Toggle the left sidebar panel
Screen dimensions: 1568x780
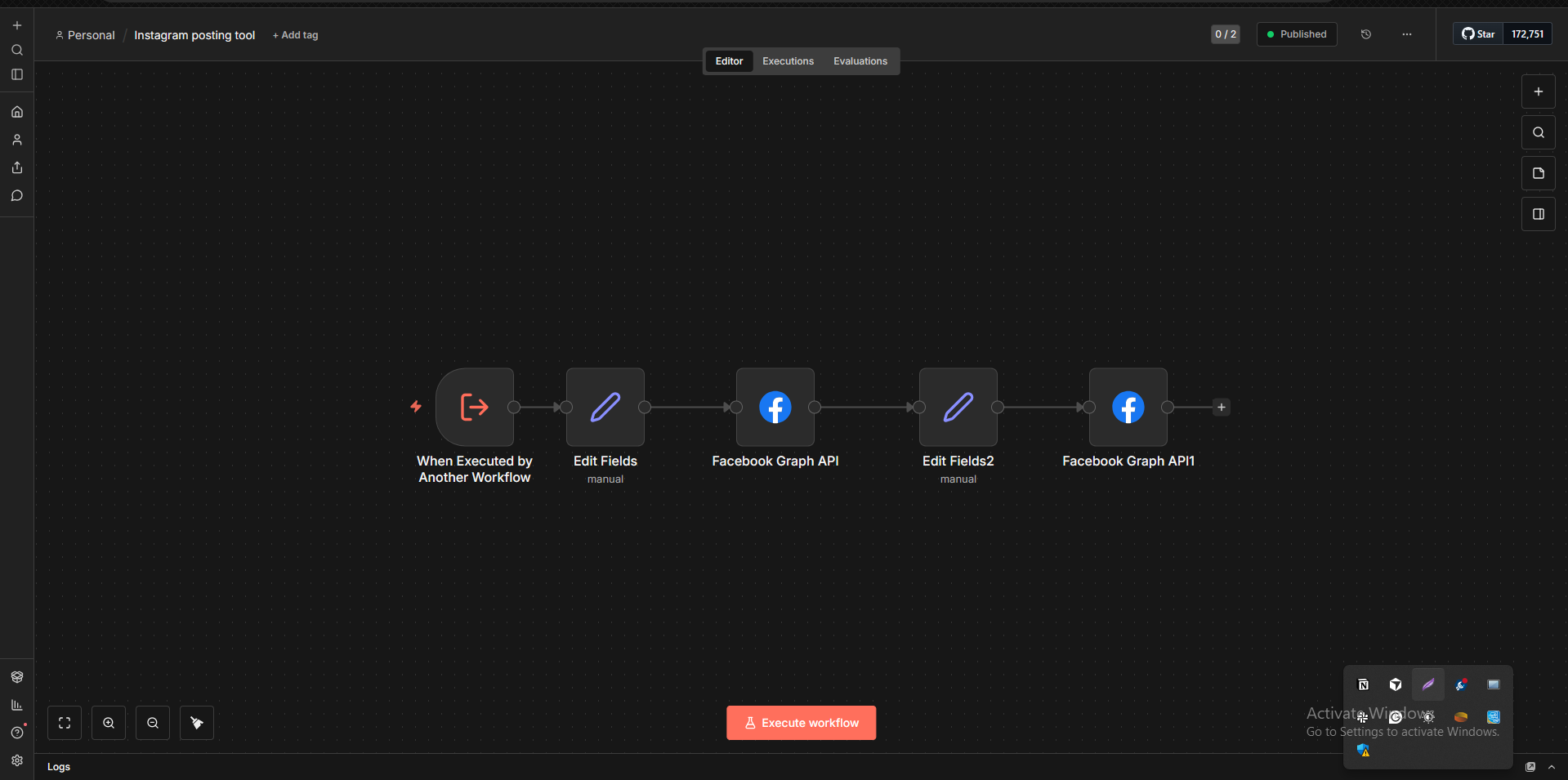point(17,74)
